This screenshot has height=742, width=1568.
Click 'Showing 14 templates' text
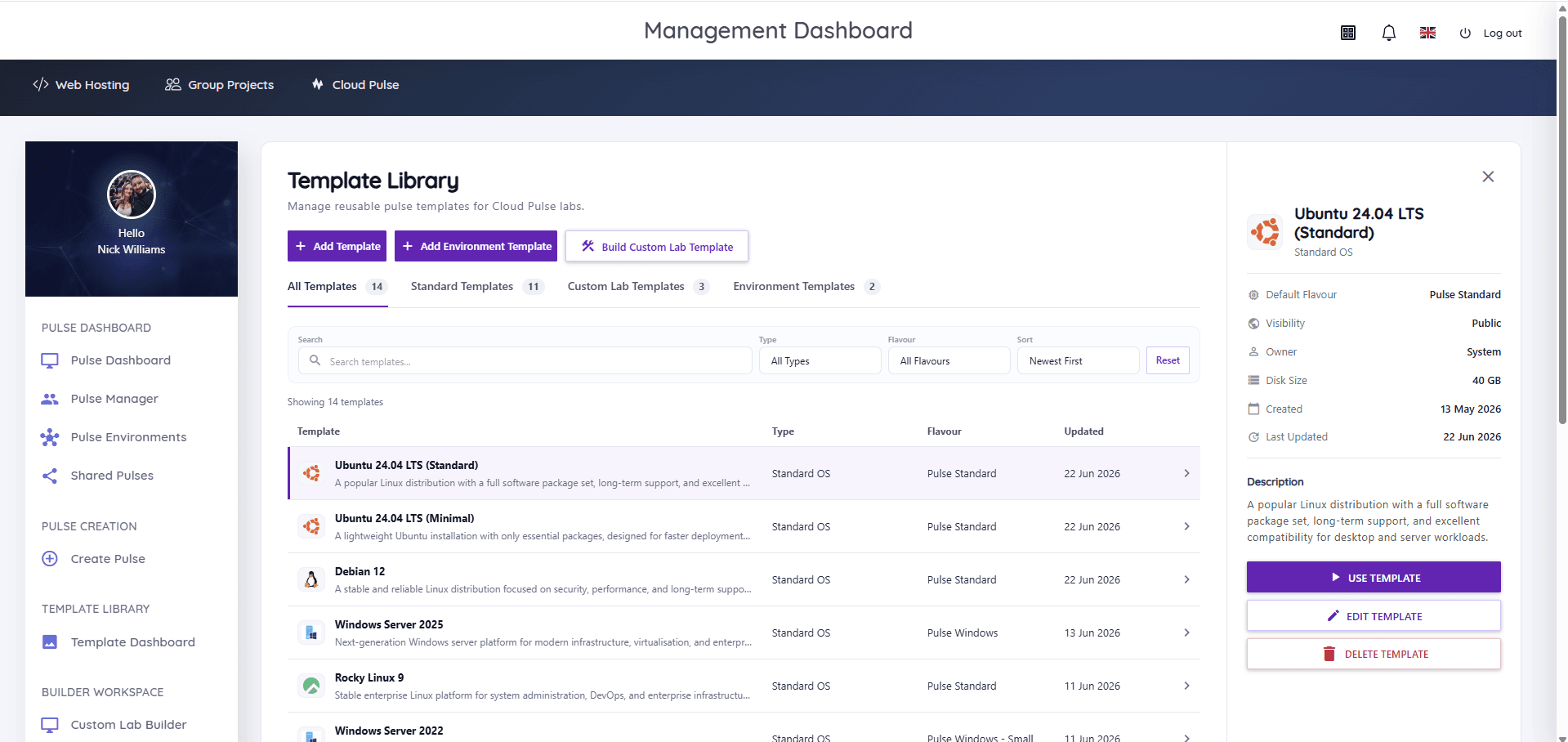click(335, 402)
